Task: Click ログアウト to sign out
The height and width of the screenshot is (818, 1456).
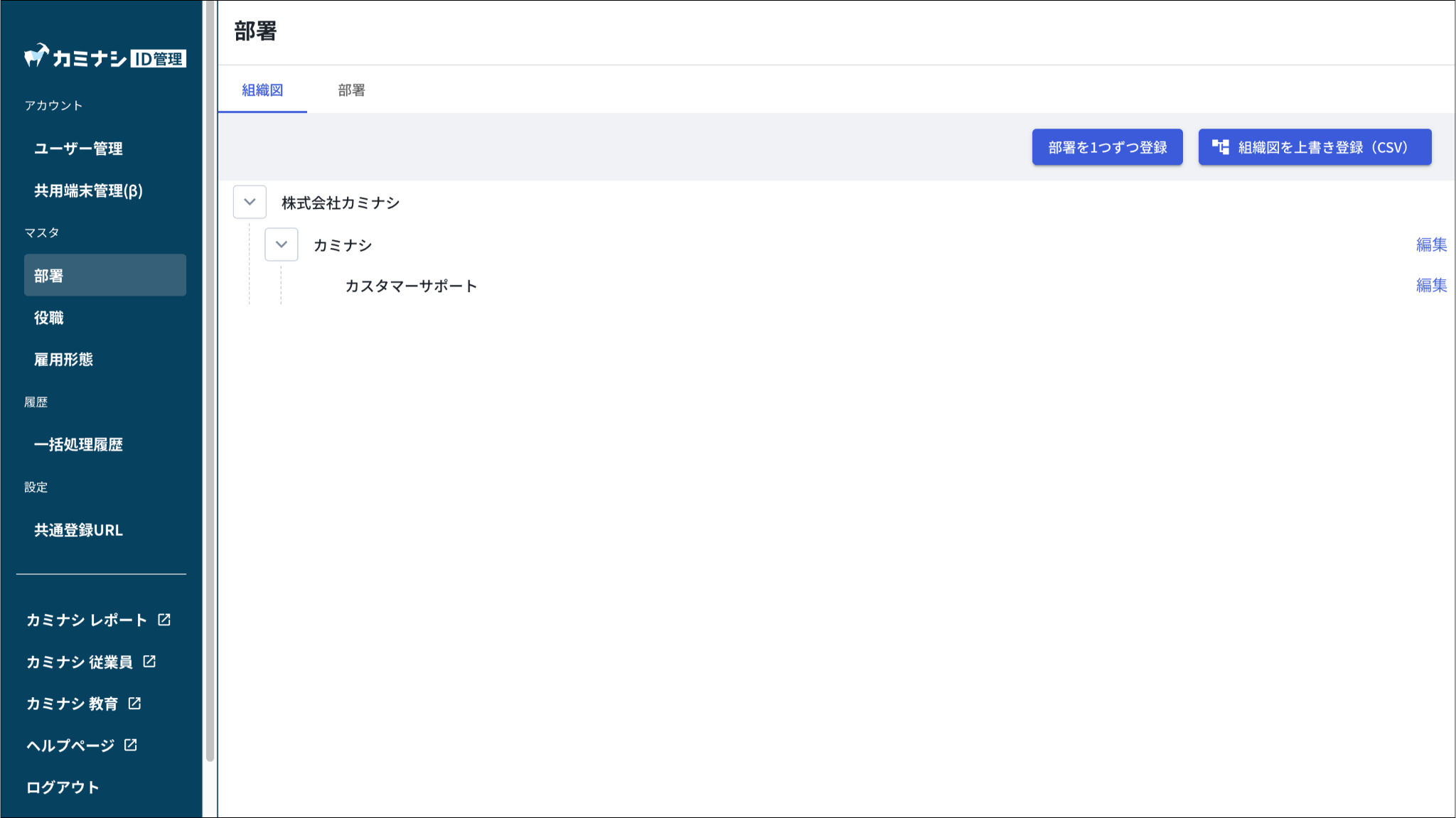Action: tap(63, 787)
